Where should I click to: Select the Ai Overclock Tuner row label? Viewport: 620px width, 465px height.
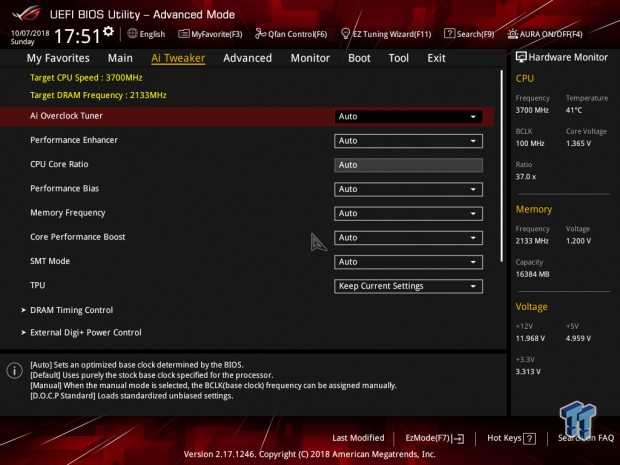(x=66, y=116)
